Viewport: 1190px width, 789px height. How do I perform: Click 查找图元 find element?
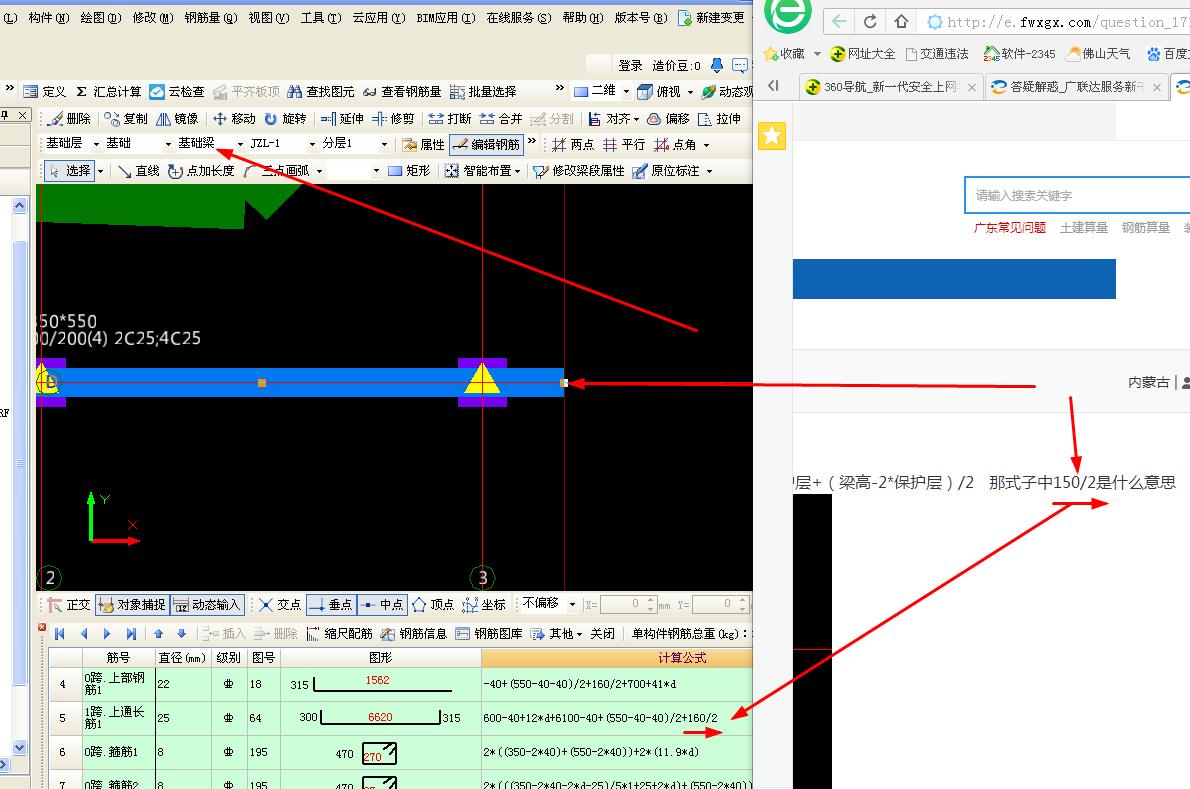tap(321, 92)
